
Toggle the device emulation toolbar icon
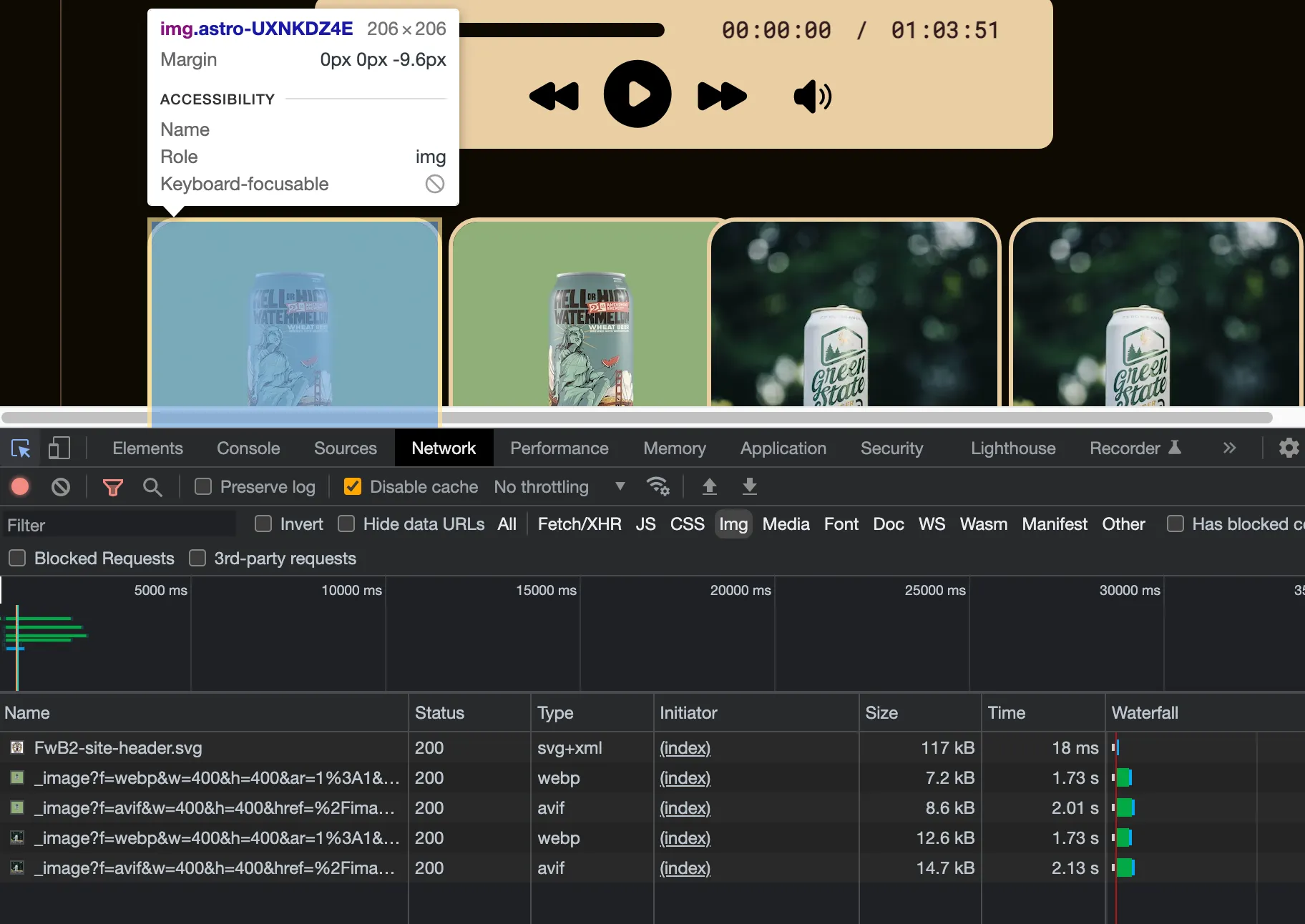point(59,448)
